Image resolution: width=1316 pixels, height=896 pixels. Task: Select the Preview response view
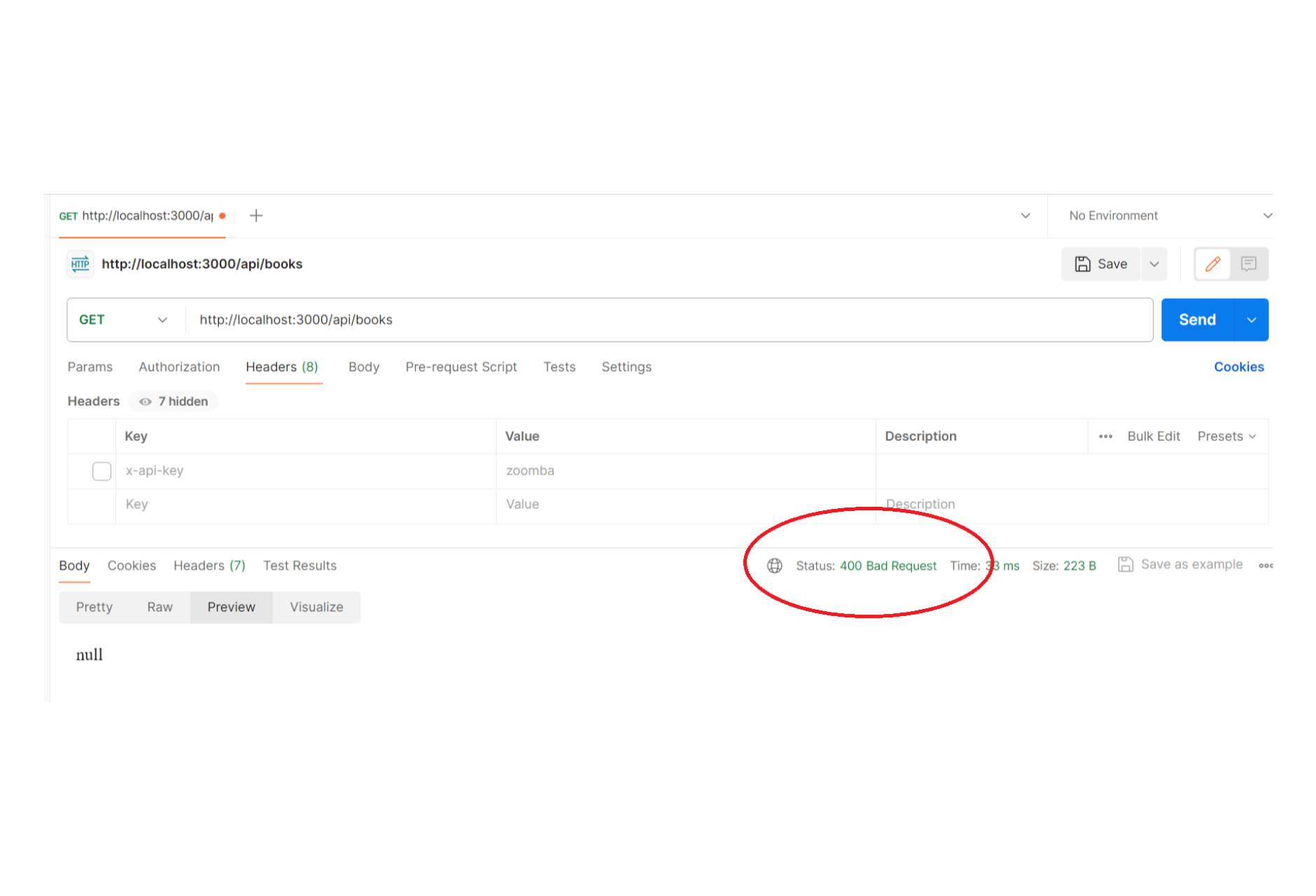[231, 607]
